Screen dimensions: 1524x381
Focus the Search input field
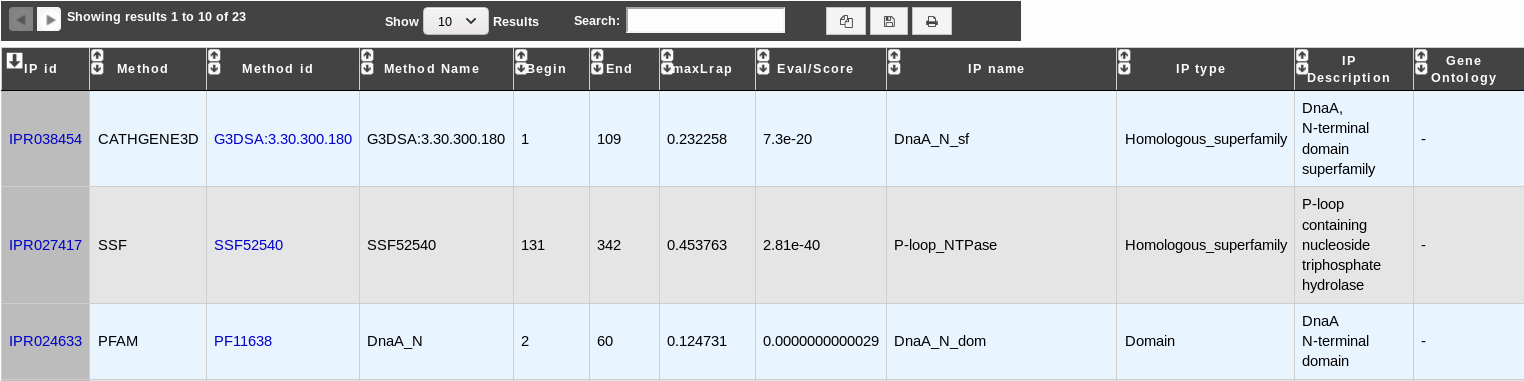706,21
